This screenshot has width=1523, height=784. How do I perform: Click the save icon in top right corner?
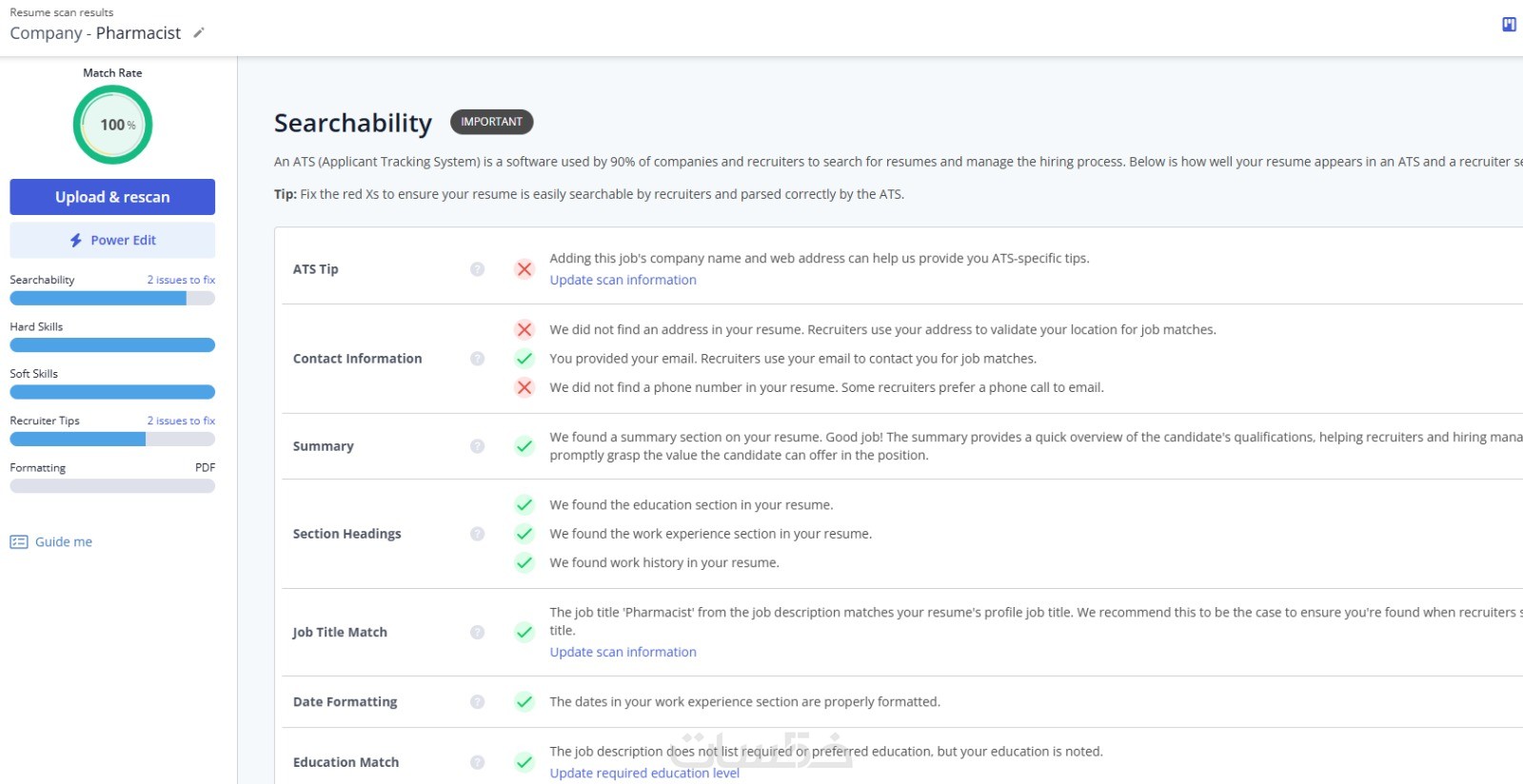(x=1509, y=25)
